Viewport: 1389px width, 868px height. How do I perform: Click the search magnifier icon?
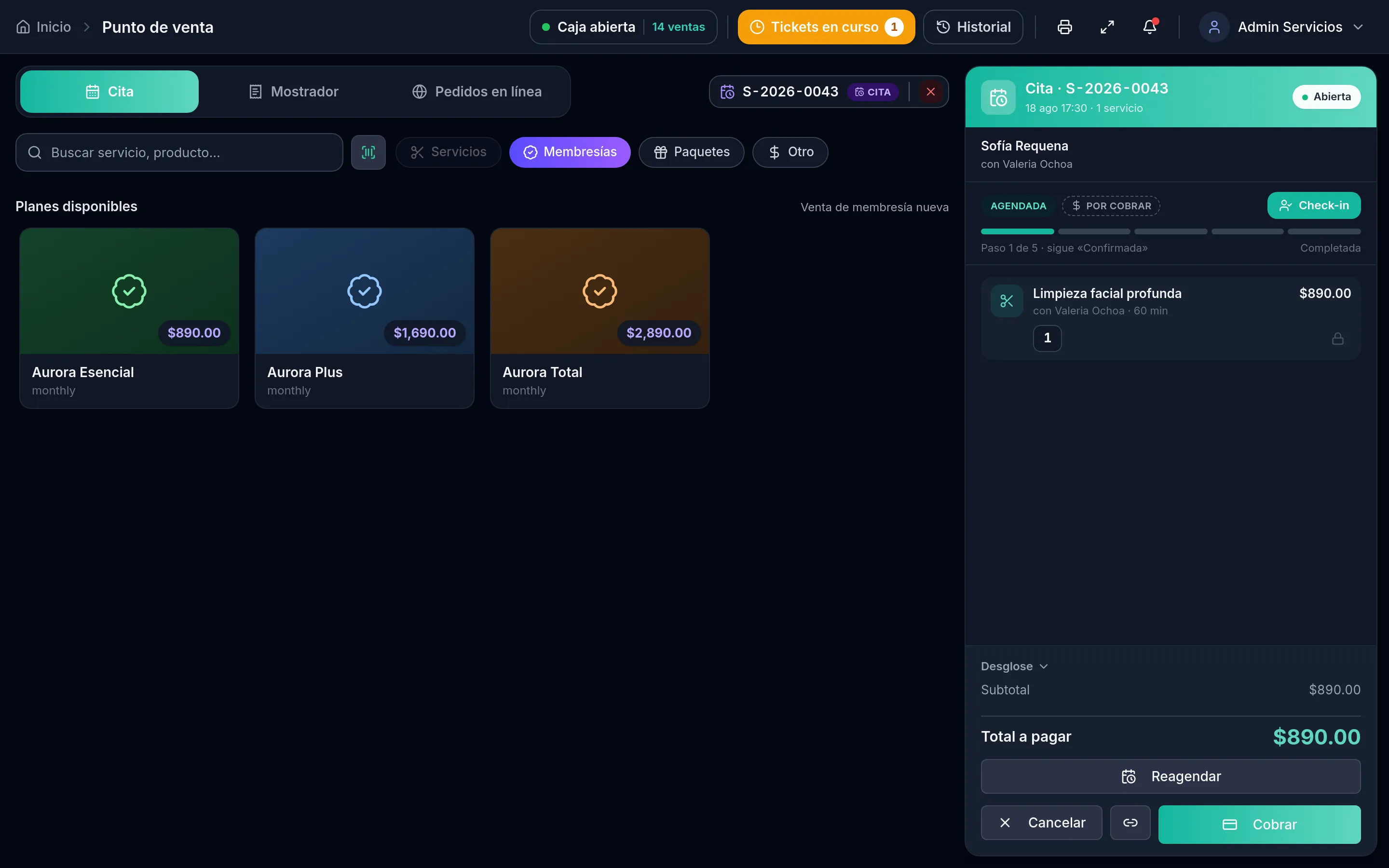(35, 152)
